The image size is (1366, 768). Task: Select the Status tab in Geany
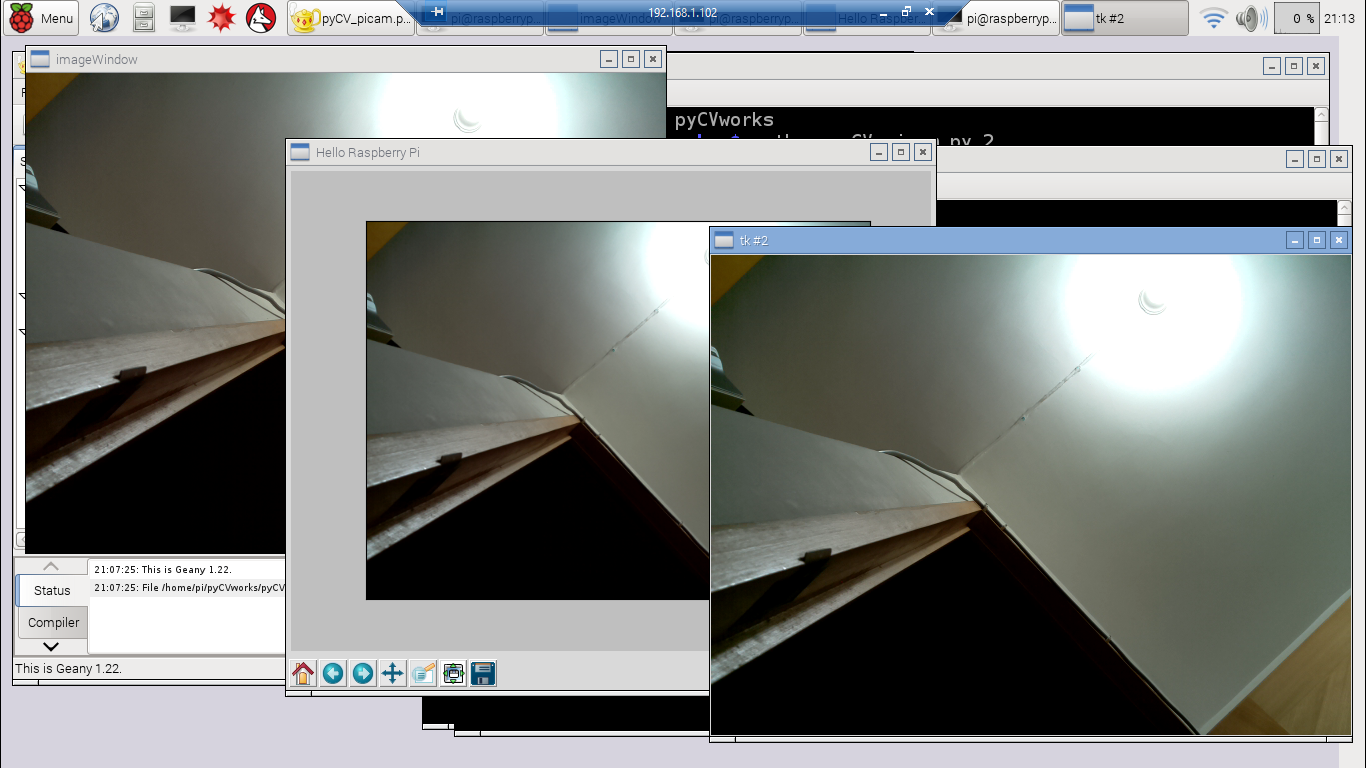[x=52, y=590]
